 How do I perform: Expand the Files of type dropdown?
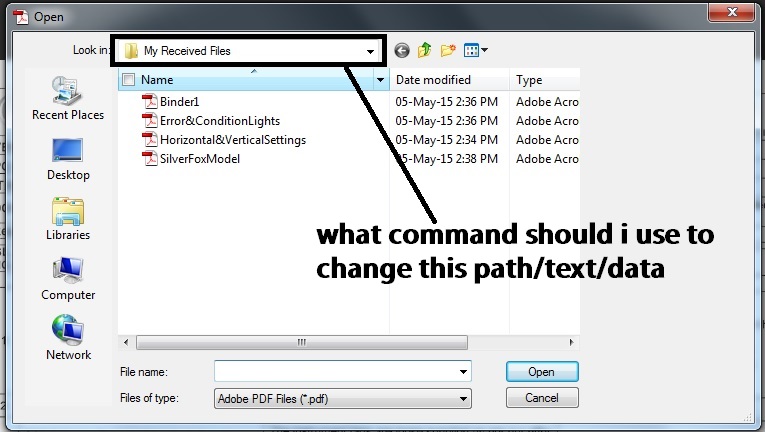[x=463, y=399]
